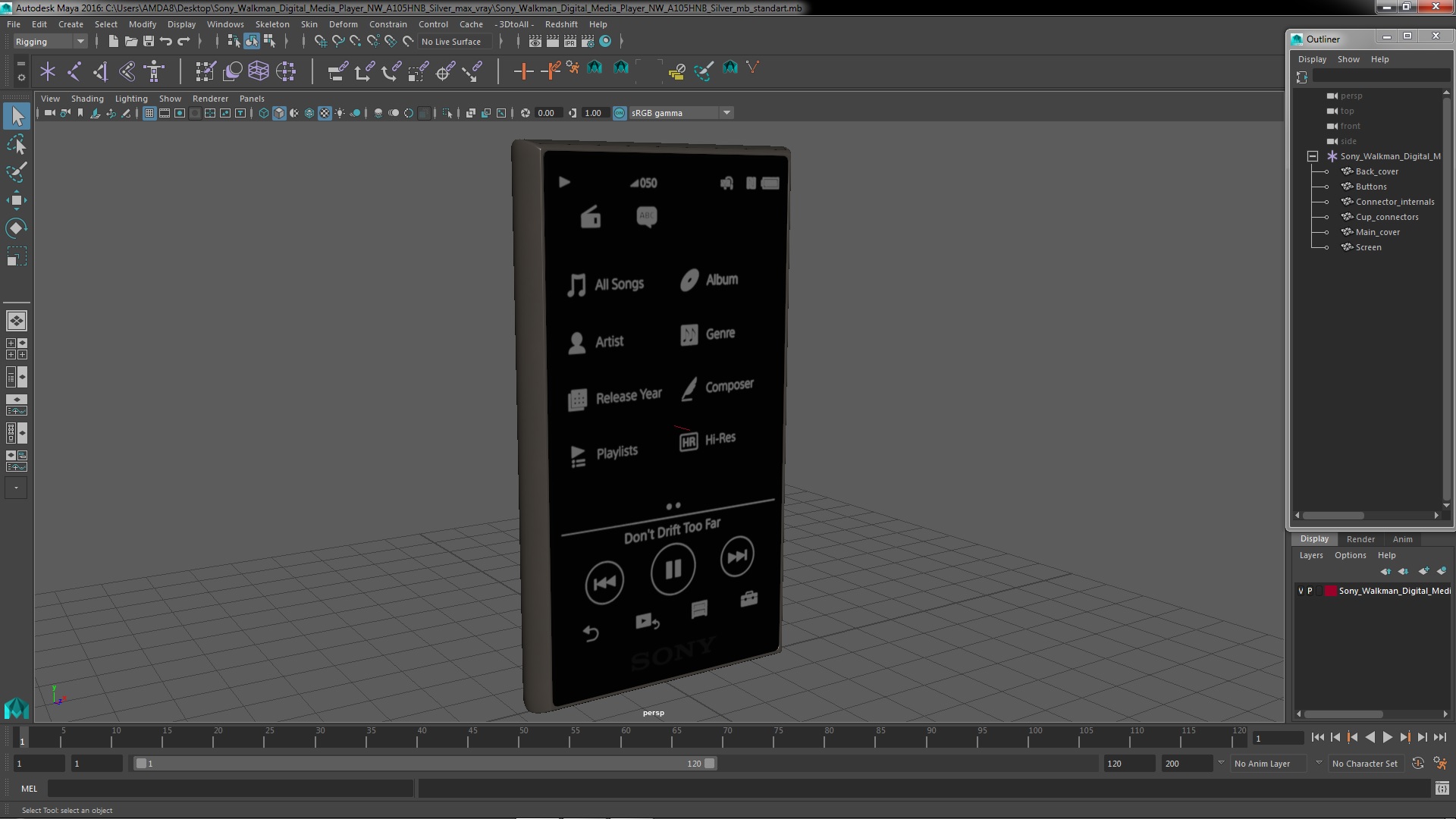The height and width of the screenshot is (819, 1456).
Task: Select the Move tool in toolbox
Action: pyautogui.click(x=16, y=200)
